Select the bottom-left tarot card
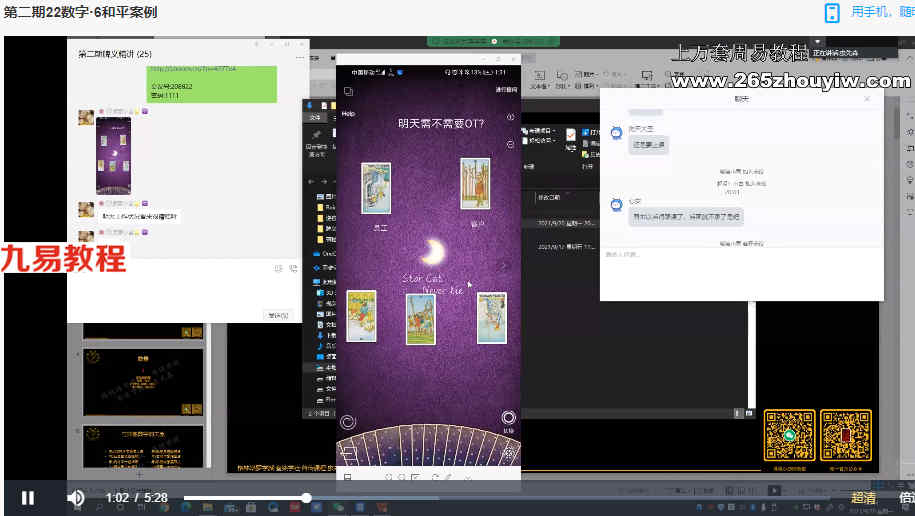Viewport: 915px width, 516px height. [361, 316]
